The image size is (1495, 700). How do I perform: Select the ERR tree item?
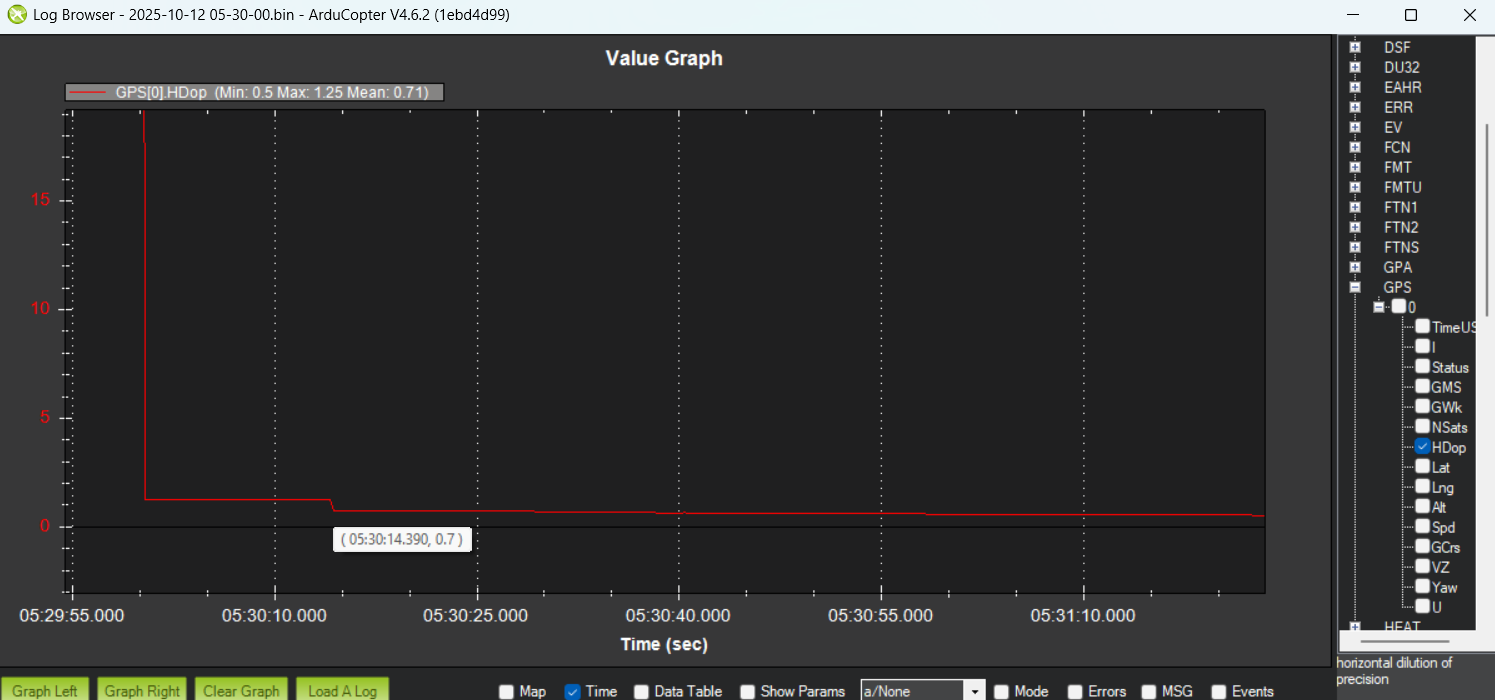(x=1398, y=107)
